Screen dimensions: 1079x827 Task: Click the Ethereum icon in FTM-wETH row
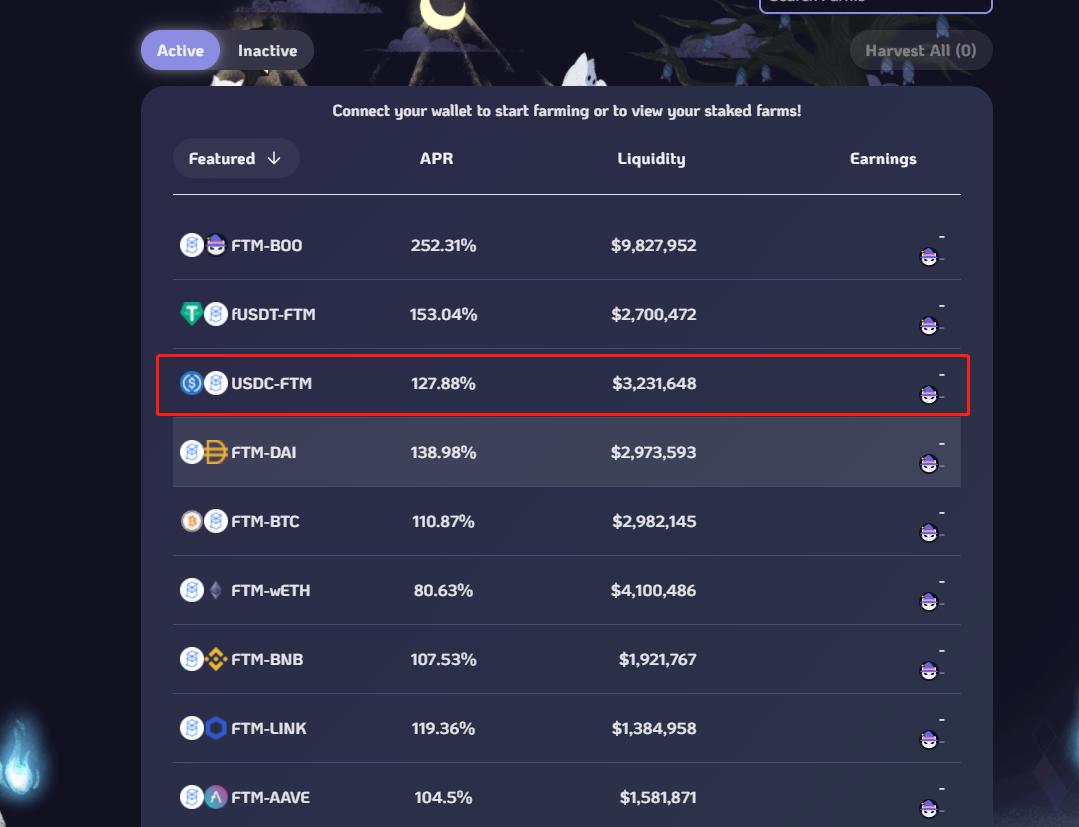point(216,590)
